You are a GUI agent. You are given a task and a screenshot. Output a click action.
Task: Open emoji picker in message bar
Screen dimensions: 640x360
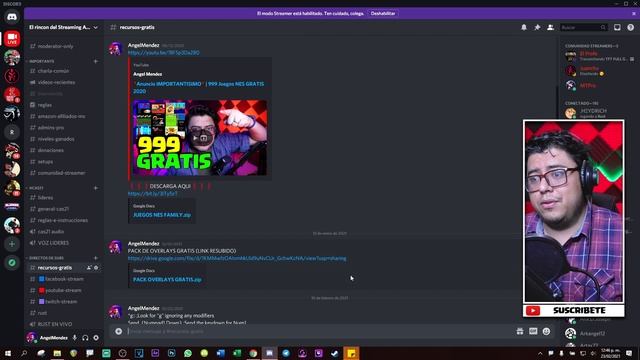546,331
